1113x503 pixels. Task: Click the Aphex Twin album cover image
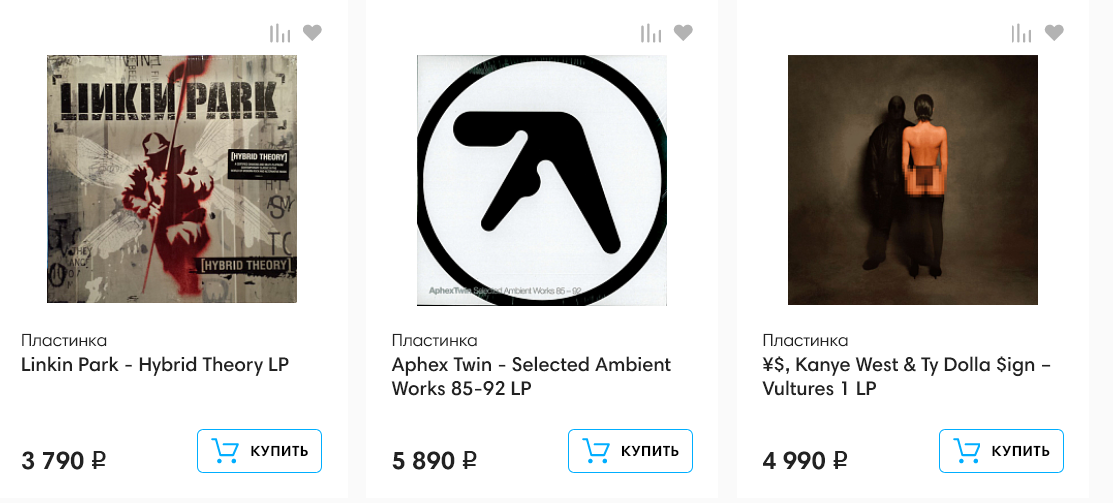[x=542, y=179]
